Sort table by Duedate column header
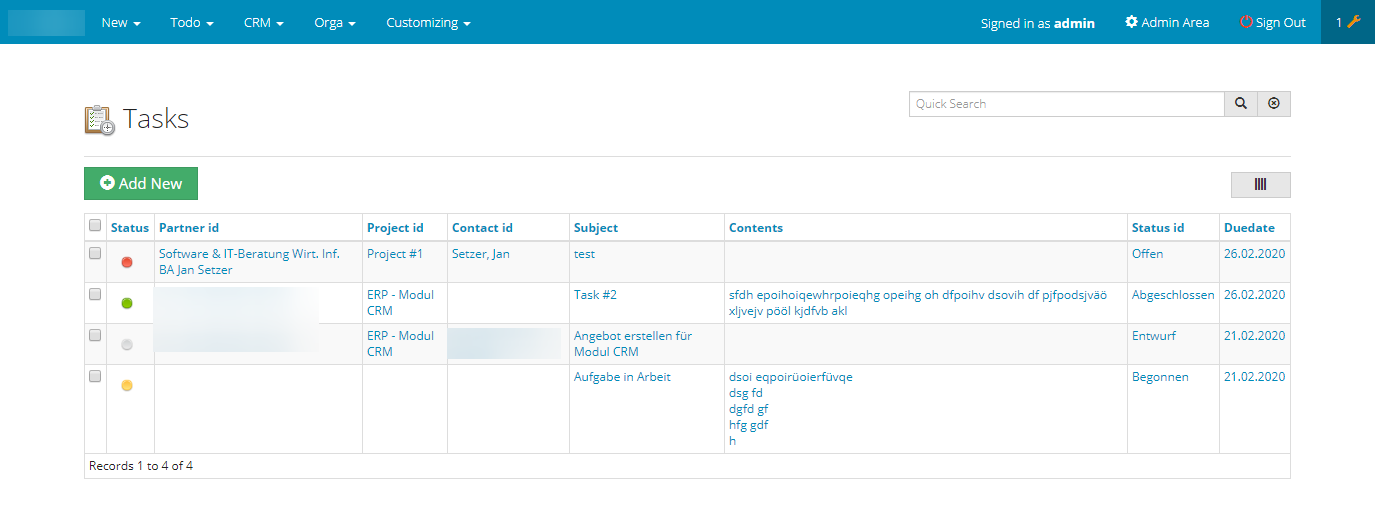 point(1249,227)
